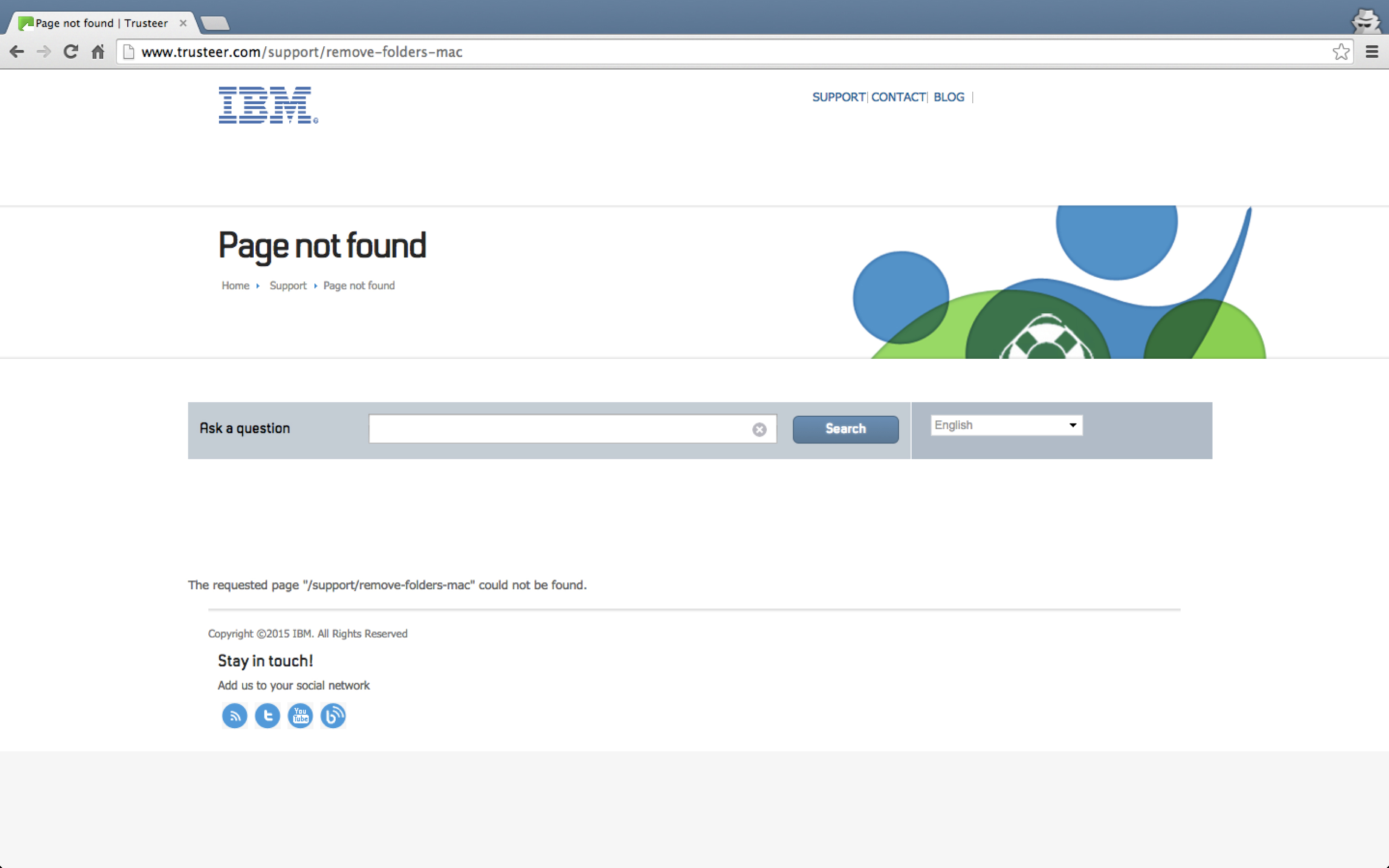1389x868 pixels.
Task: Open the YouTube social icon
Action: (300, 715)
